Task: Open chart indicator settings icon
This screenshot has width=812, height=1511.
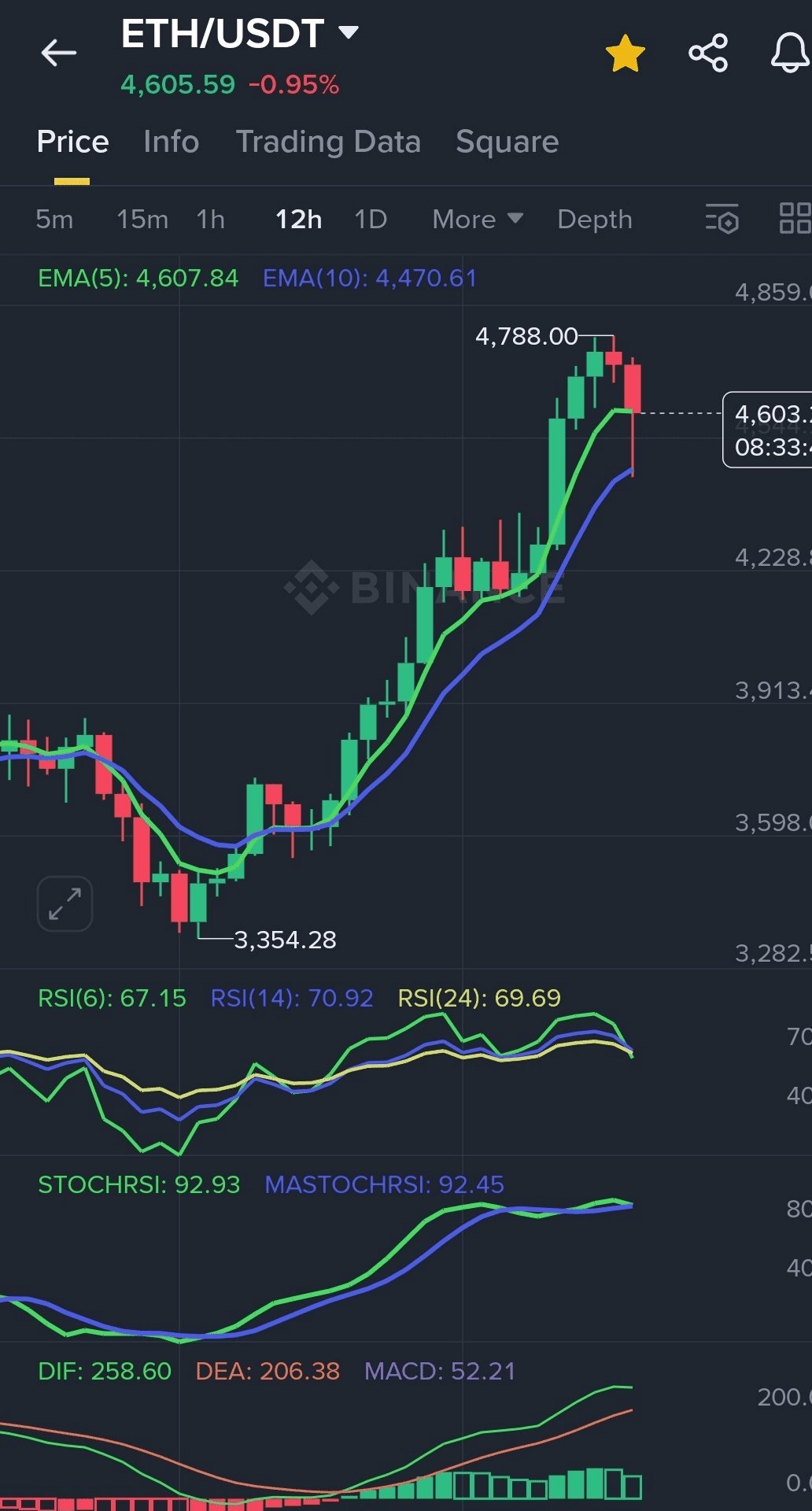Action: (x=722, y=219)
